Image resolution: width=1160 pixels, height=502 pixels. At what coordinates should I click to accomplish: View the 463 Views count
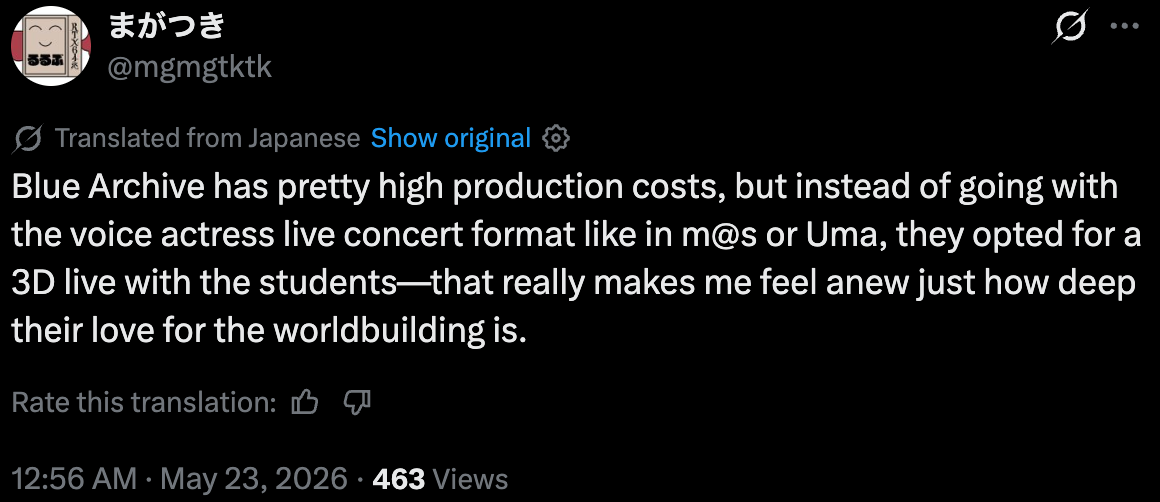pyautogui.click(x=440, y=479)
